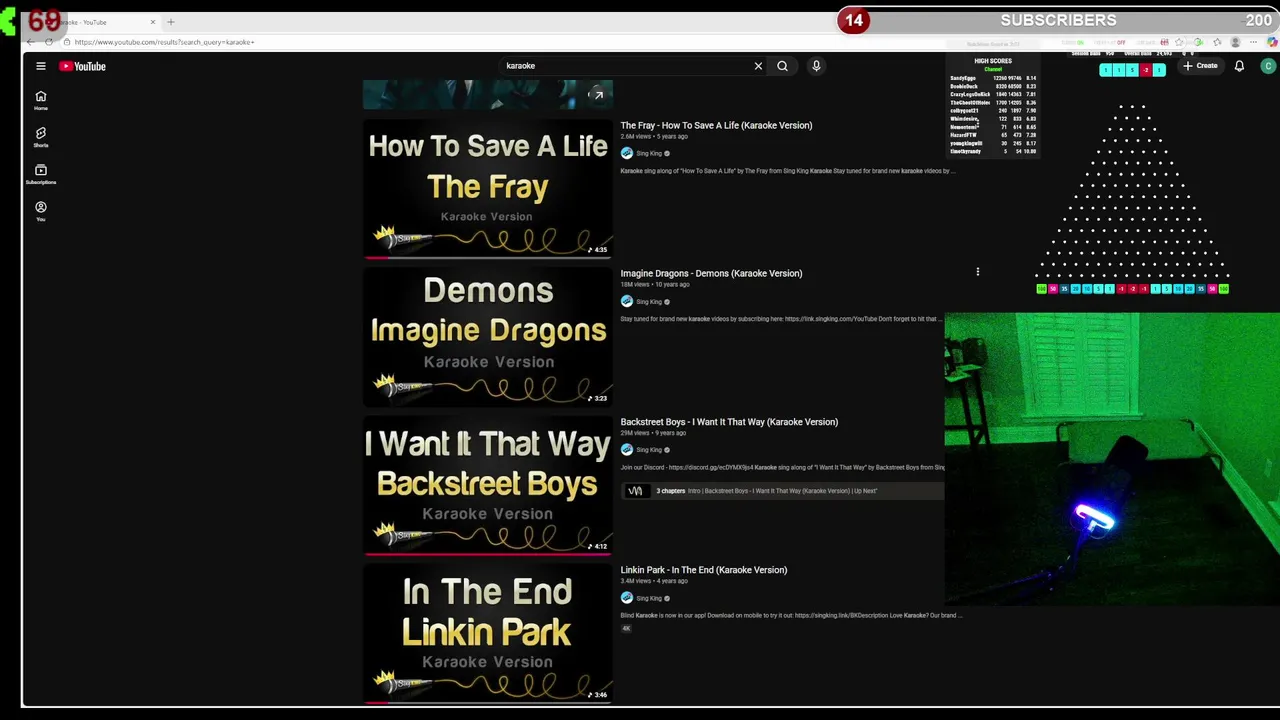Open more options for Demons video
The height and width of the screenshot is (720, 1280).
(978, 272)
